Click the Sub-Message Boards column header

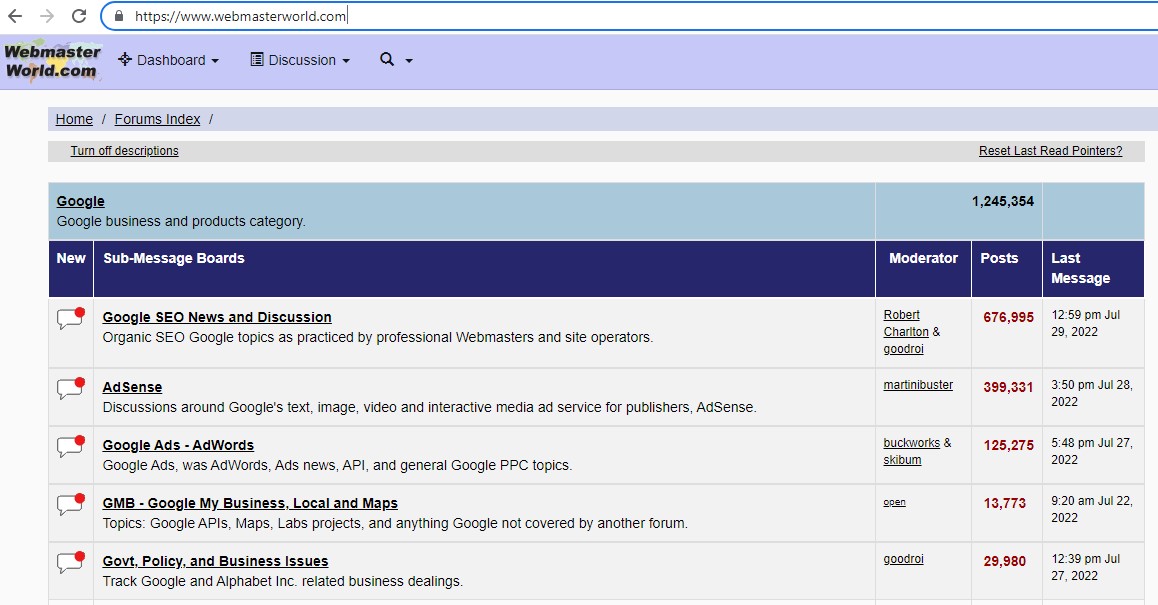point(174,258)
